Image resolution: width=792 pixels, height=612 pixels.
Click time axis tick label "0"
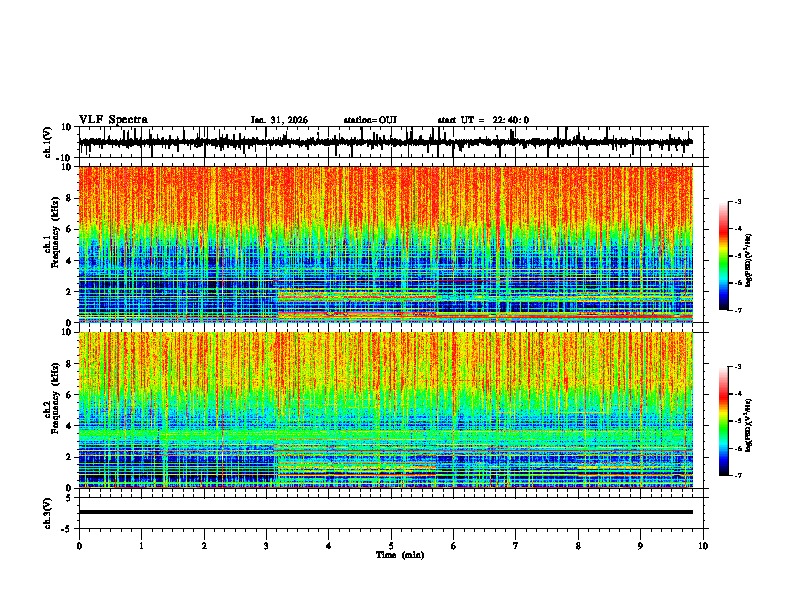[79, 546]
